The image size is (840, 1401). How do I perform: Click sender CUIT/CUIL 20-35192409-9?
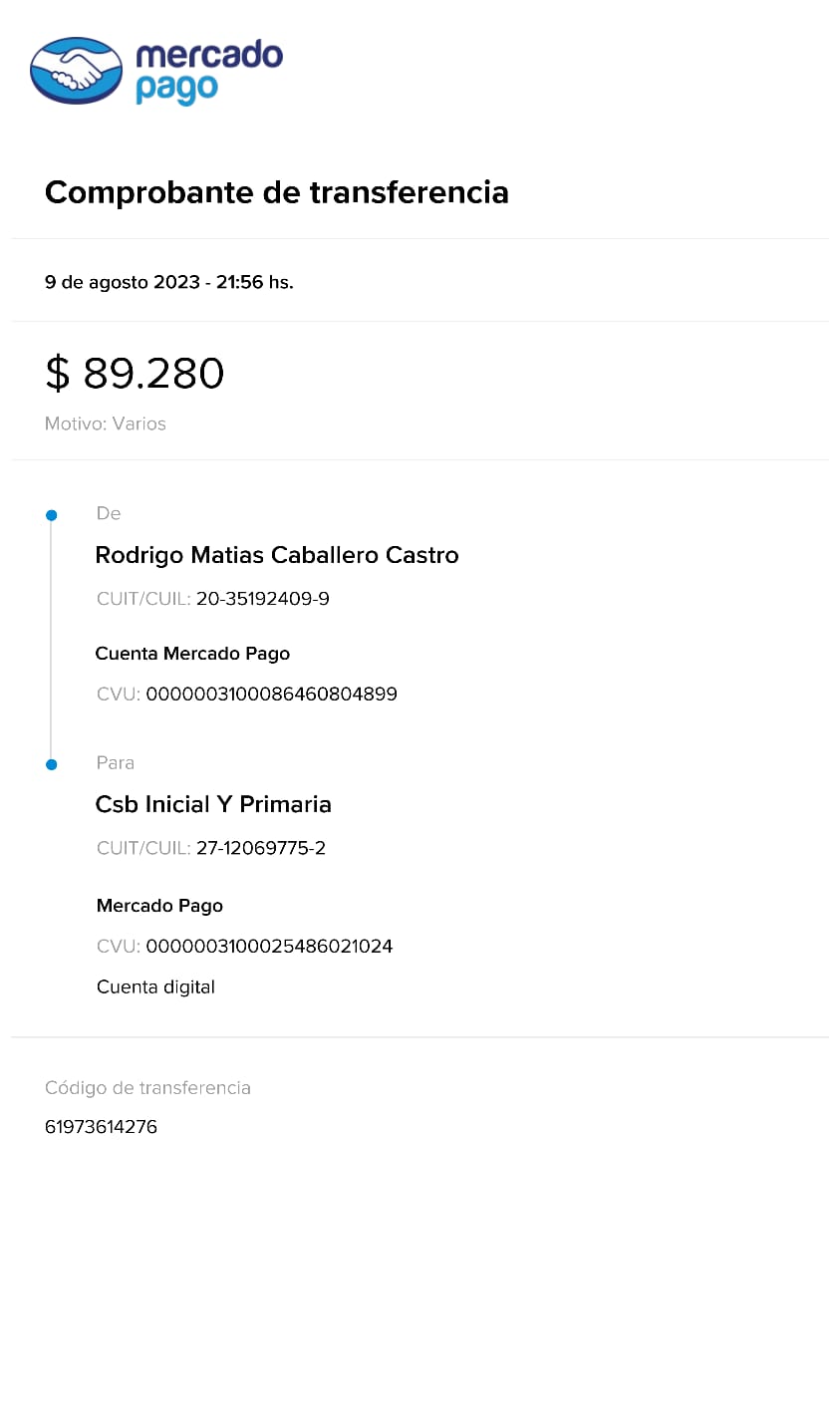[262, 599]
